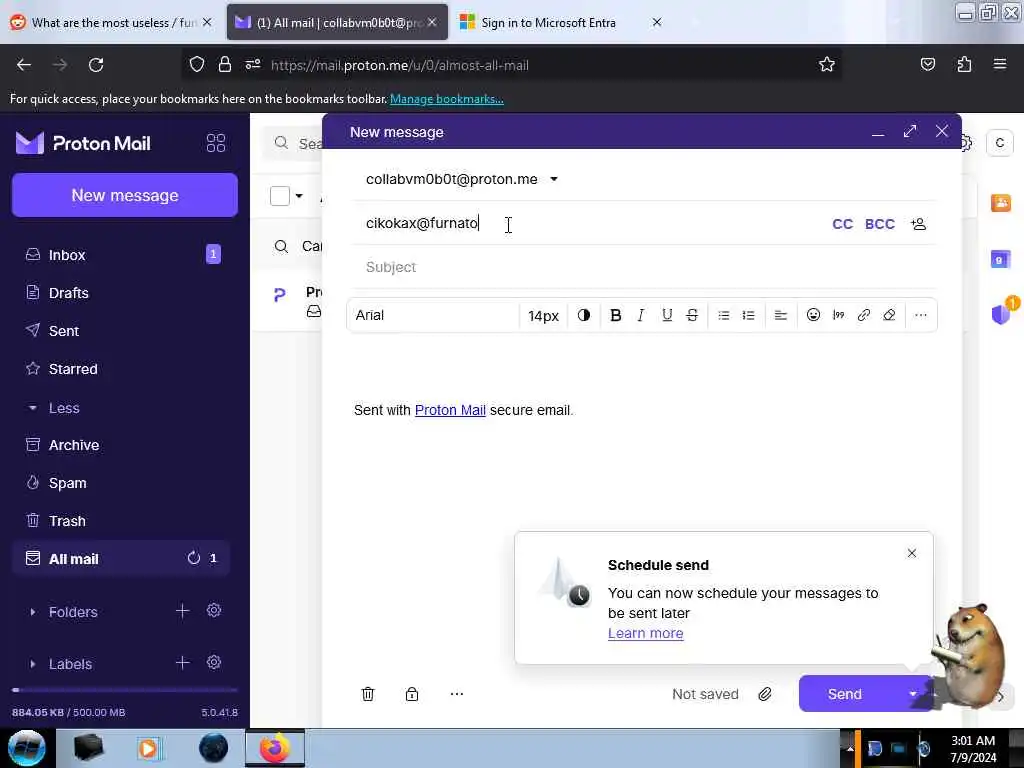Image resolution: width=1024 pixels, height=768 pixels.
Task: Open Proton apps grid switcher
Action: [216, 143]
